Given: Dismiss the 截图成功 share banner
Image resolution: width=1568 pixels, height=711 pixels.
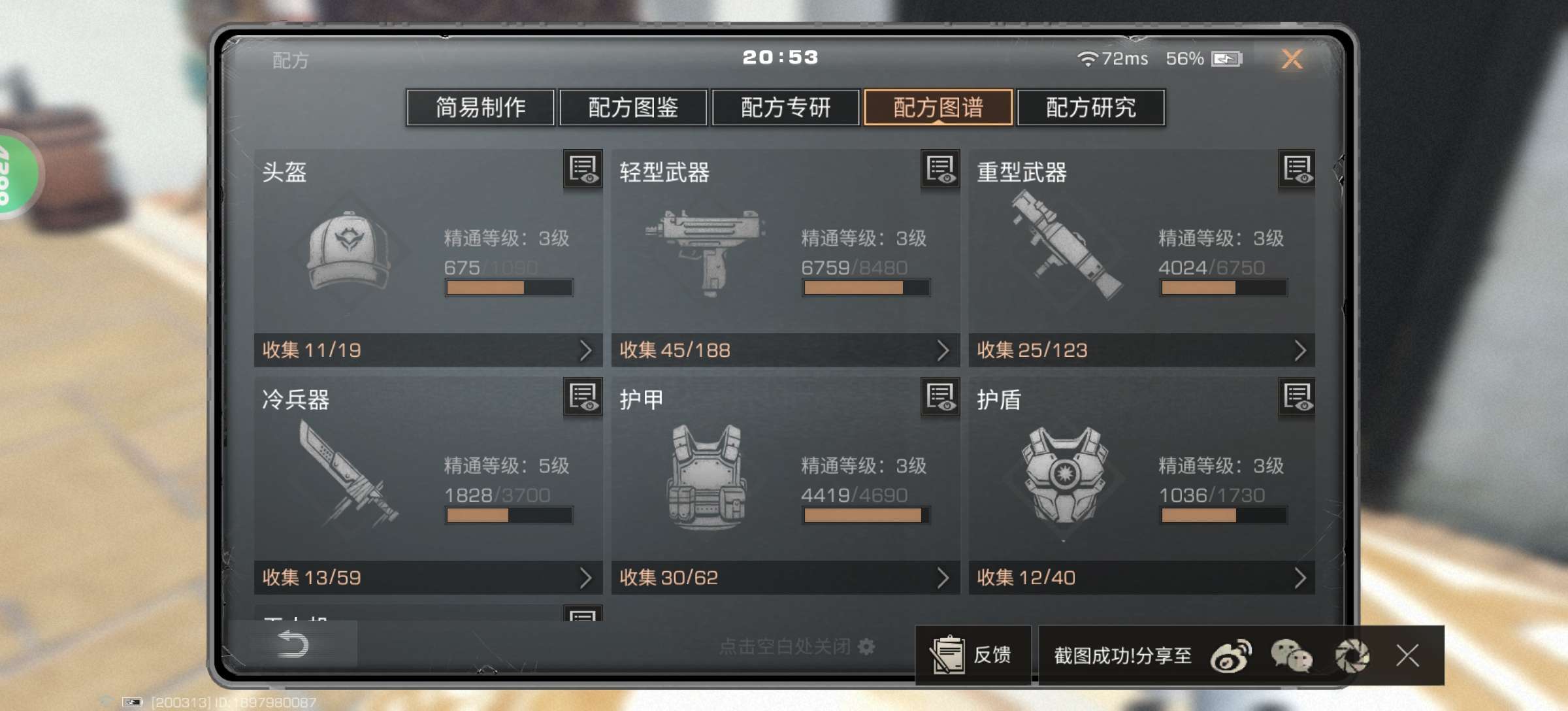Looking at the screenshot, I should (1408, 655).
